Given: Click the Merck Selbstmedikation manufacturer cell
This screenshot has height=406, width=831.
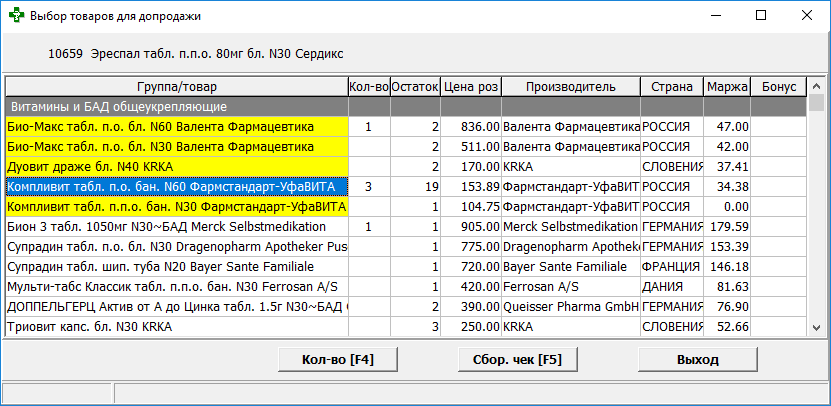Looking at the screenshot, I should point(571,227).
